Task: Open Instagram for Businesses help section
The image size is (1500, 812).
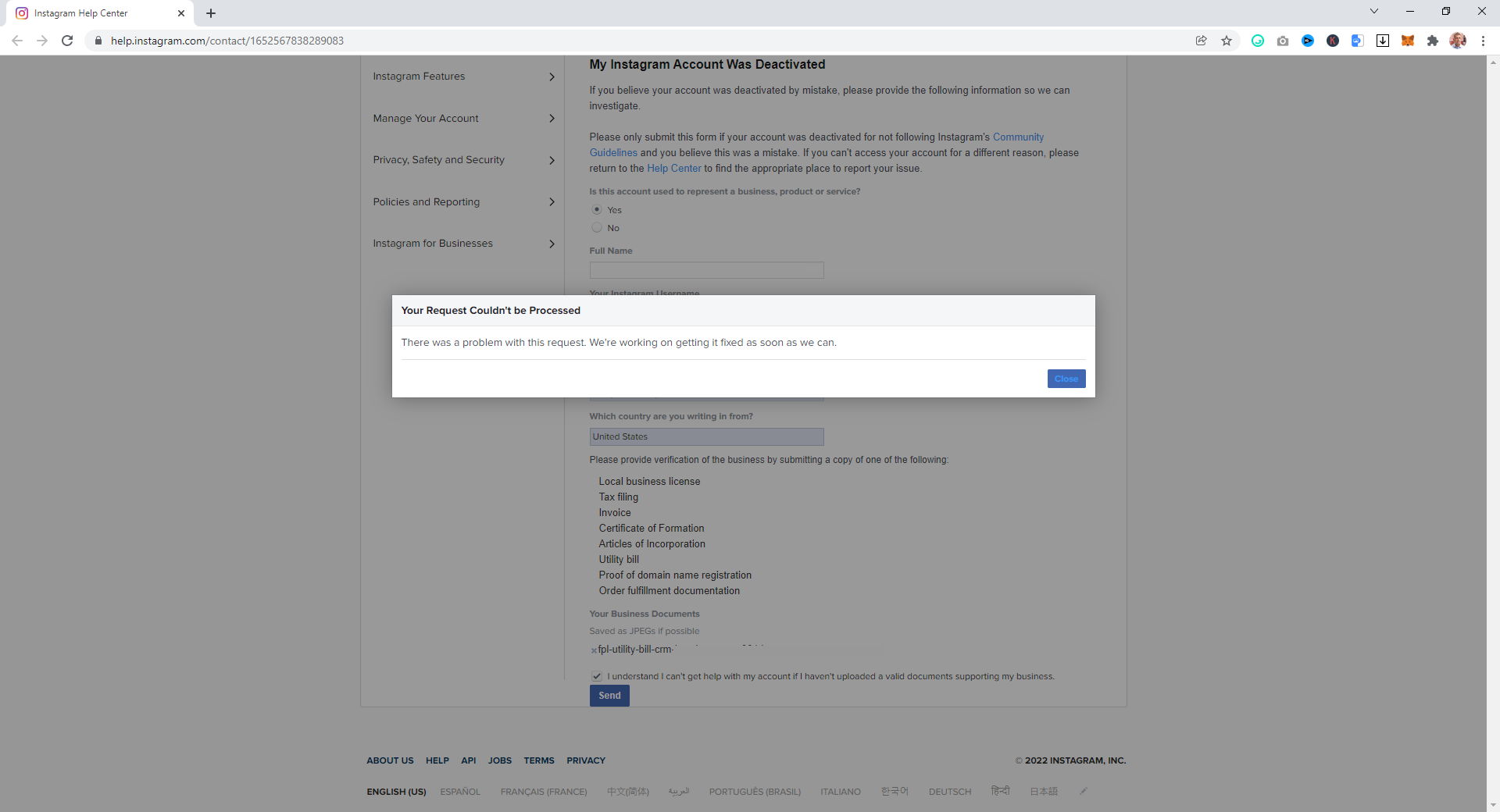Action: pyautogui.click(x=433, y=244)
